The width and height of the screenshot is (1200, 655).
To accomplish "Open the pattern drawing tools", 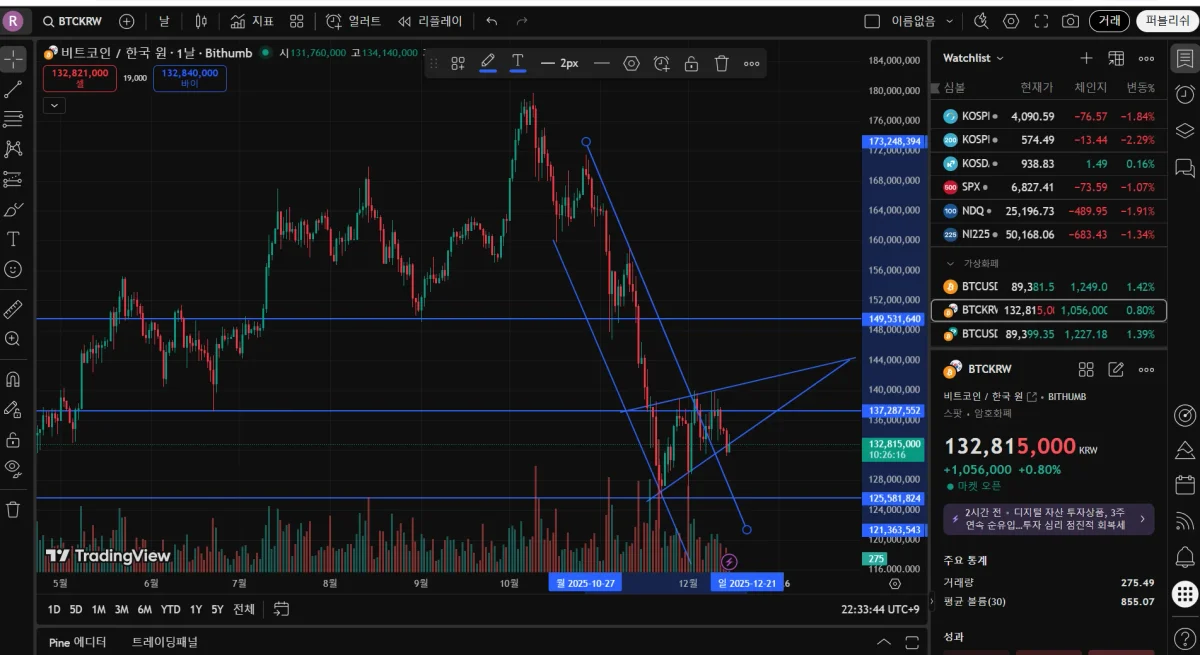I will (x=13, y=149).
